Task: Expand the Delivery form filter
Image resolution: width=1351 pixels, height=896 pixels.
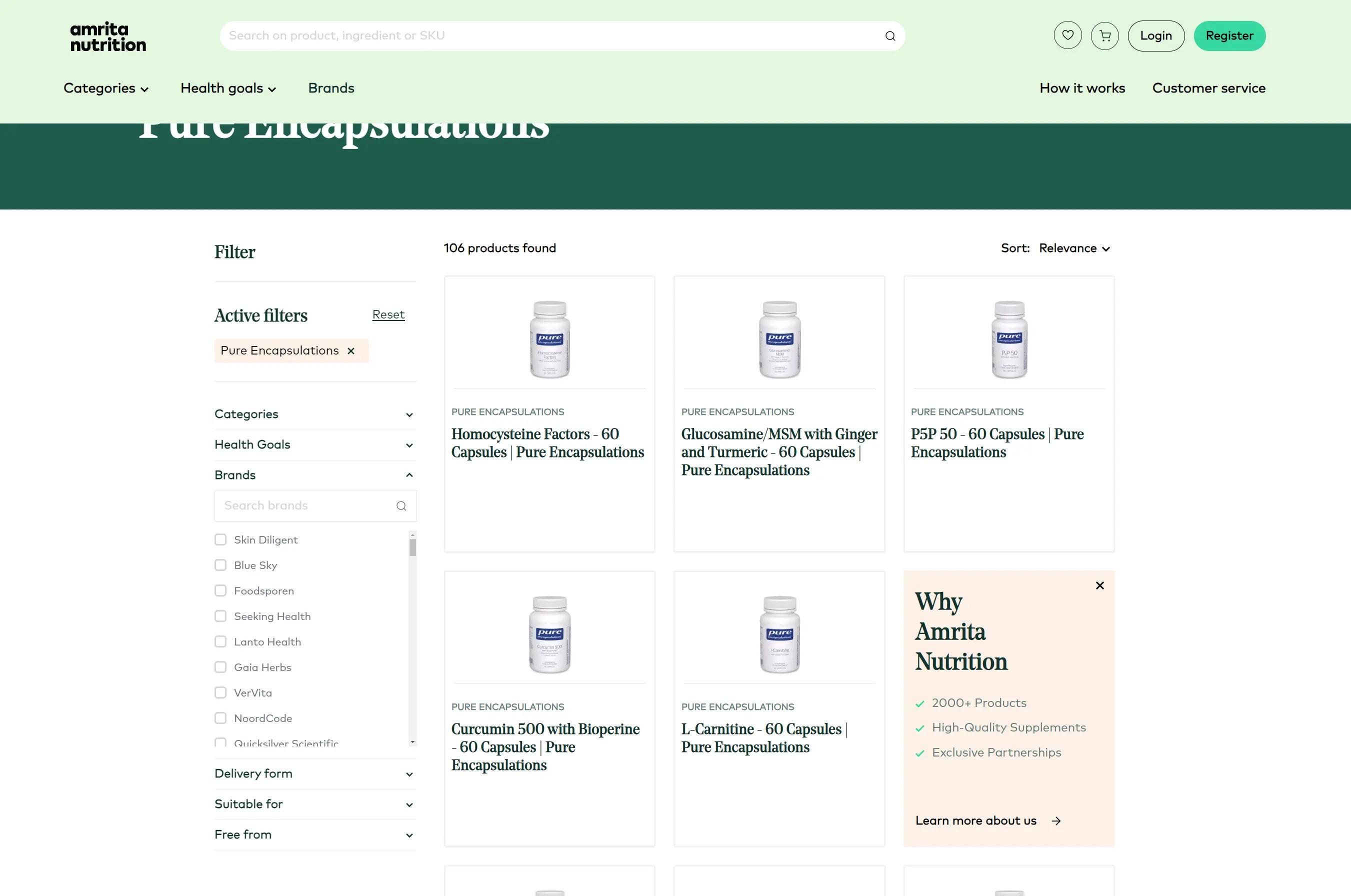Action: click(x=315, y=773)
